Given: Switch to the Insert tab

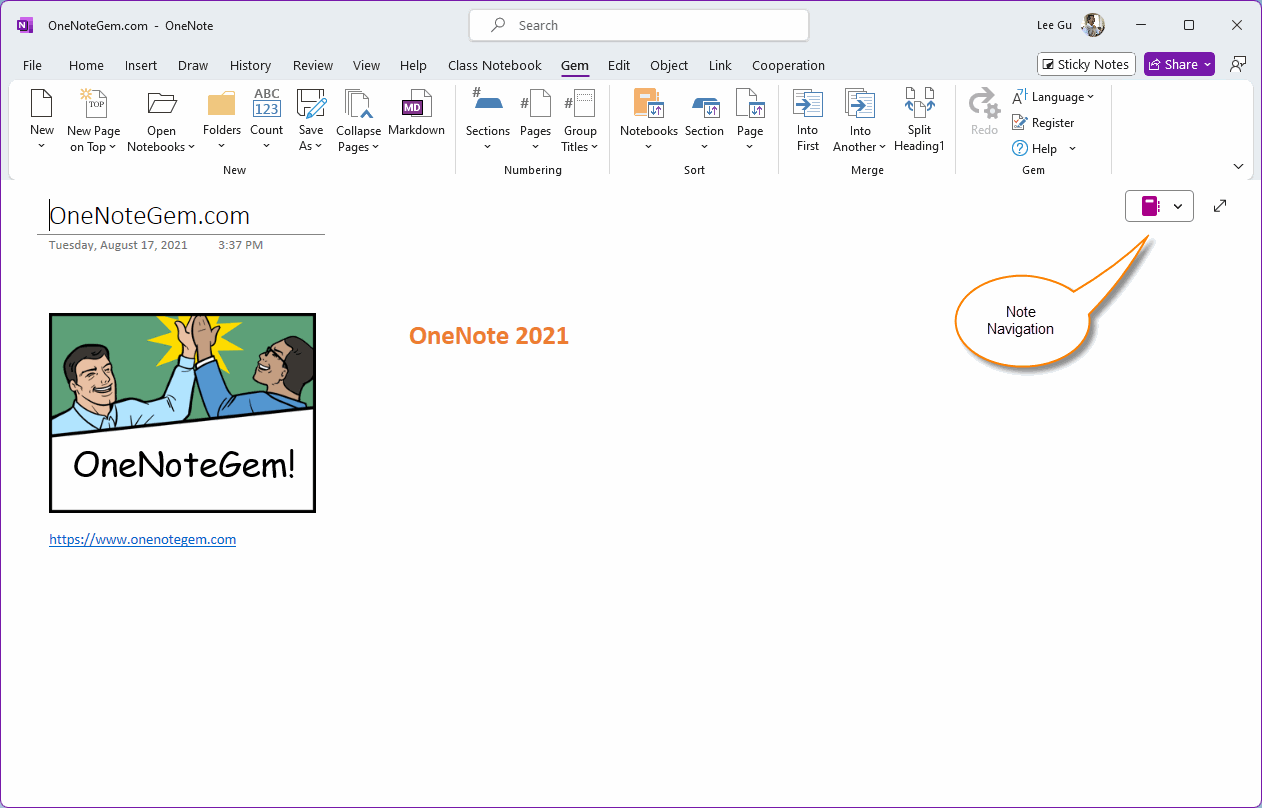Looking at the screenshot, I should (x=141, y=65).
